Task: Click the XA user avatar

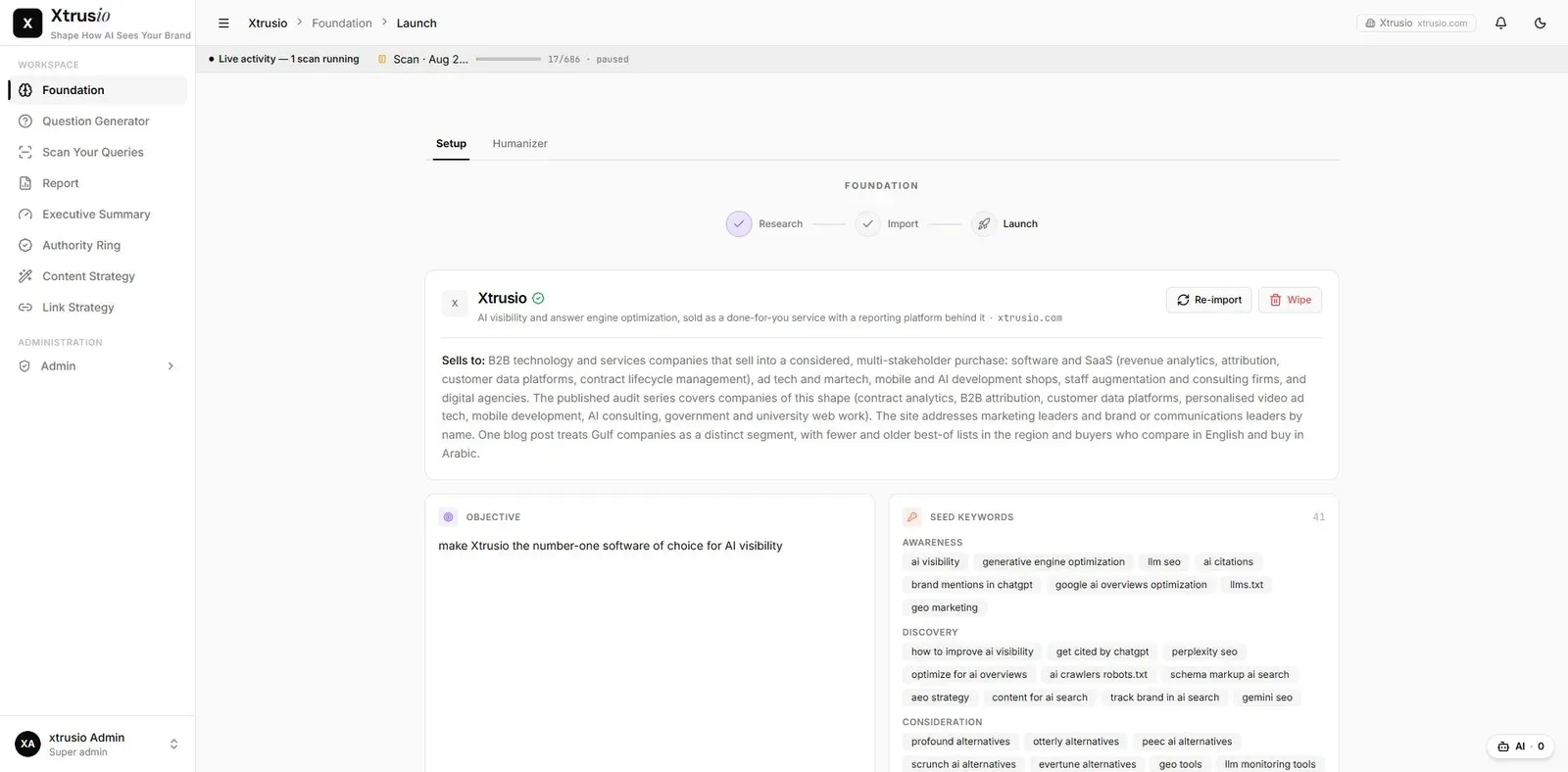Action: (x=27, y=745)
